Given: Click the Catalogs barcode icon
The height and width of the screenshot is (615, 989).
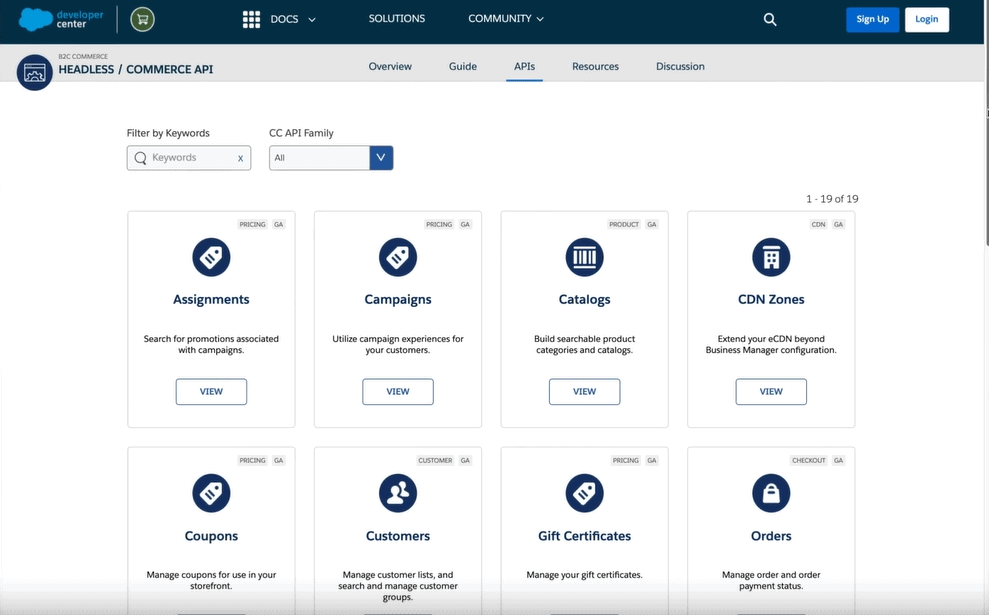Looking at the screenshot, I should tap(585, 257).
